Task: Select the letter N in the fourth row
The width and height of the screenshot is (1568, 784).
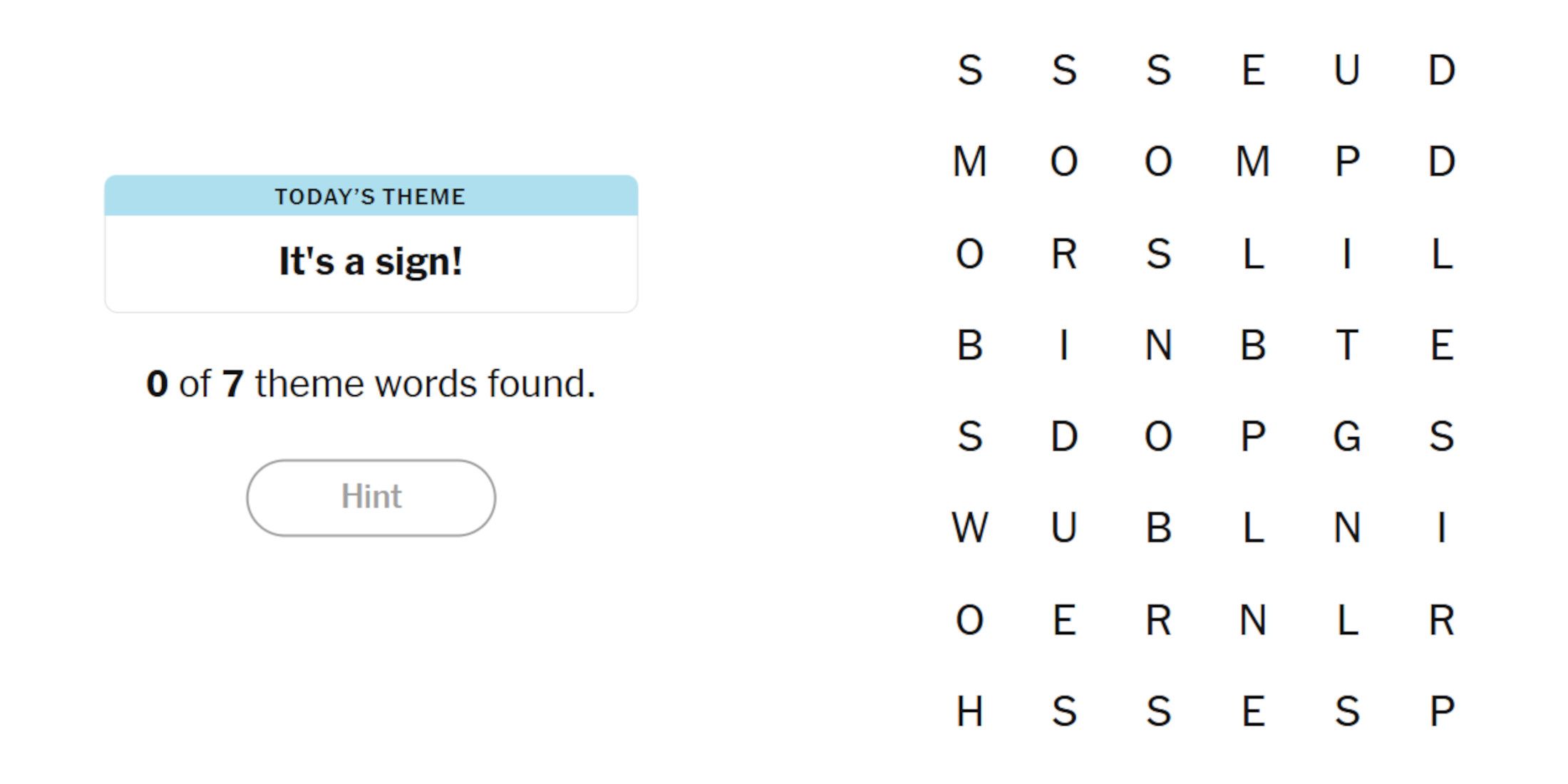Action: pos(1159,346)
